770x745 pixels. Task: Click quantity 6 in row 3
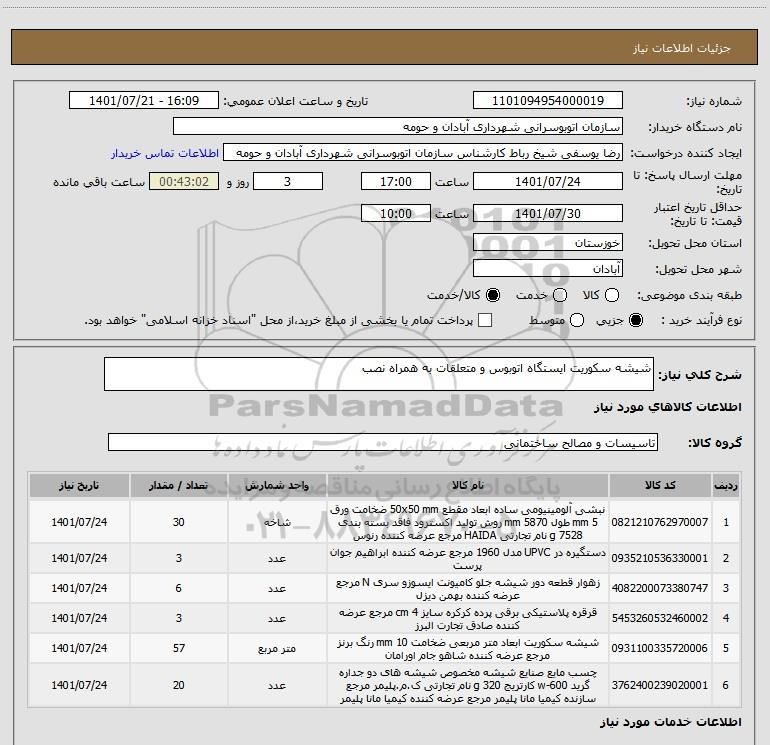(179, 588)
